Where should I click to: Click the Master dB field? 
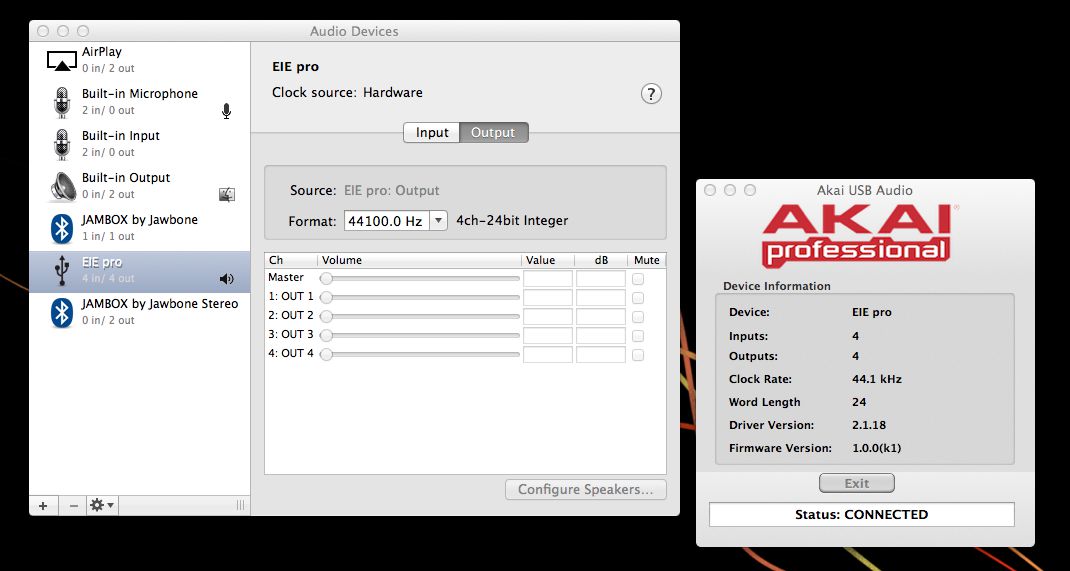[x=601, y=278]
